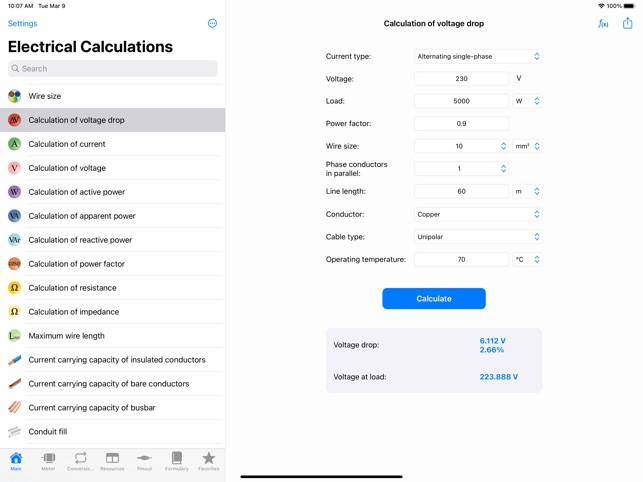Open the Conversion tab icon
This screenshot has height=482, width=643.
(x=80, y=461)
